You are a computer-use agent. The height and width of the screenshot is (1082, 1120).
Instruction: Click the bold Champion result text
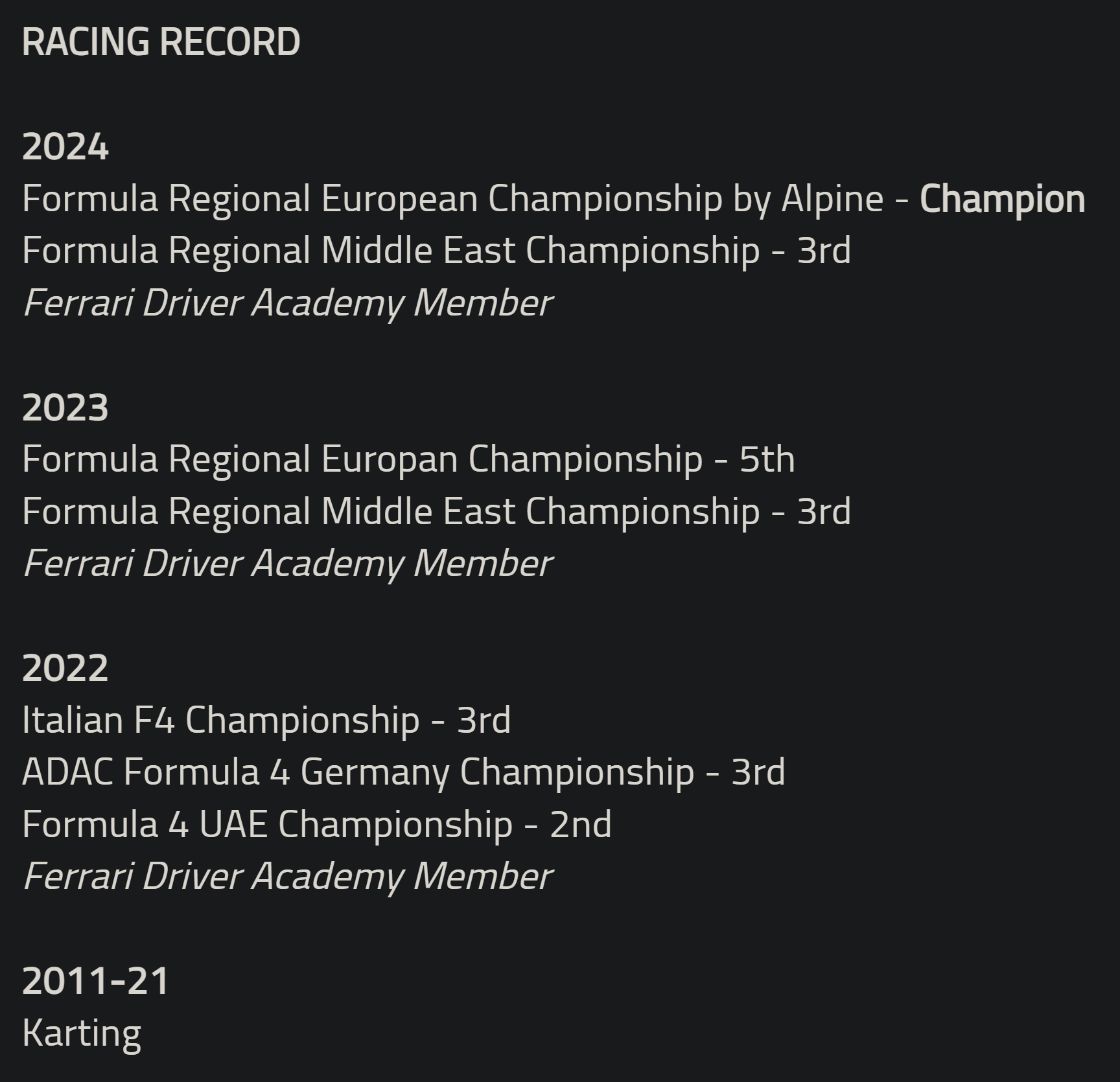[x=1002, y=198]
